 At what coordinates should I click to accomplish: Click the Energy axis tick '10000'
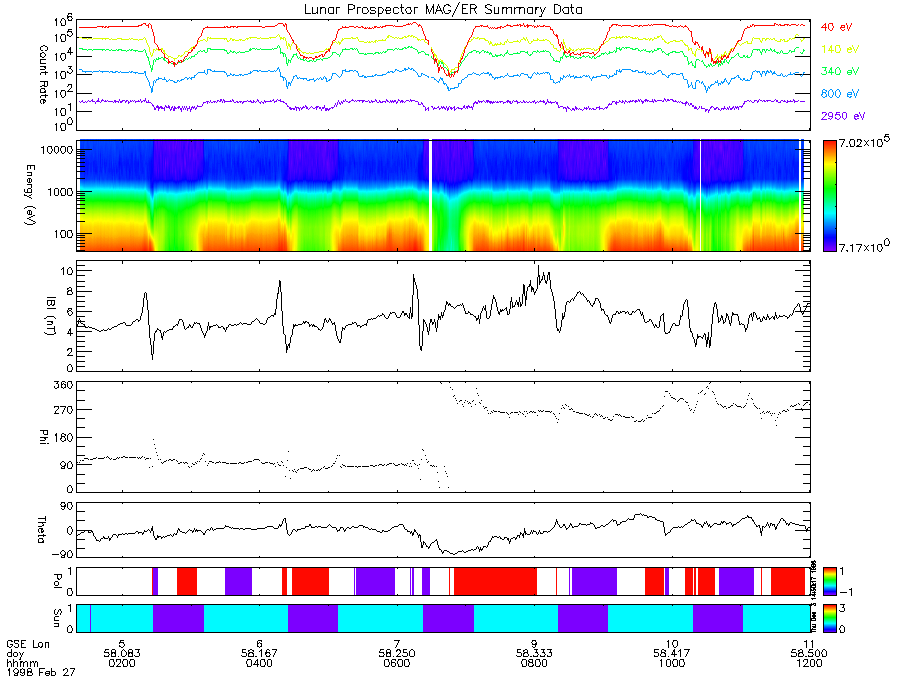56,150
